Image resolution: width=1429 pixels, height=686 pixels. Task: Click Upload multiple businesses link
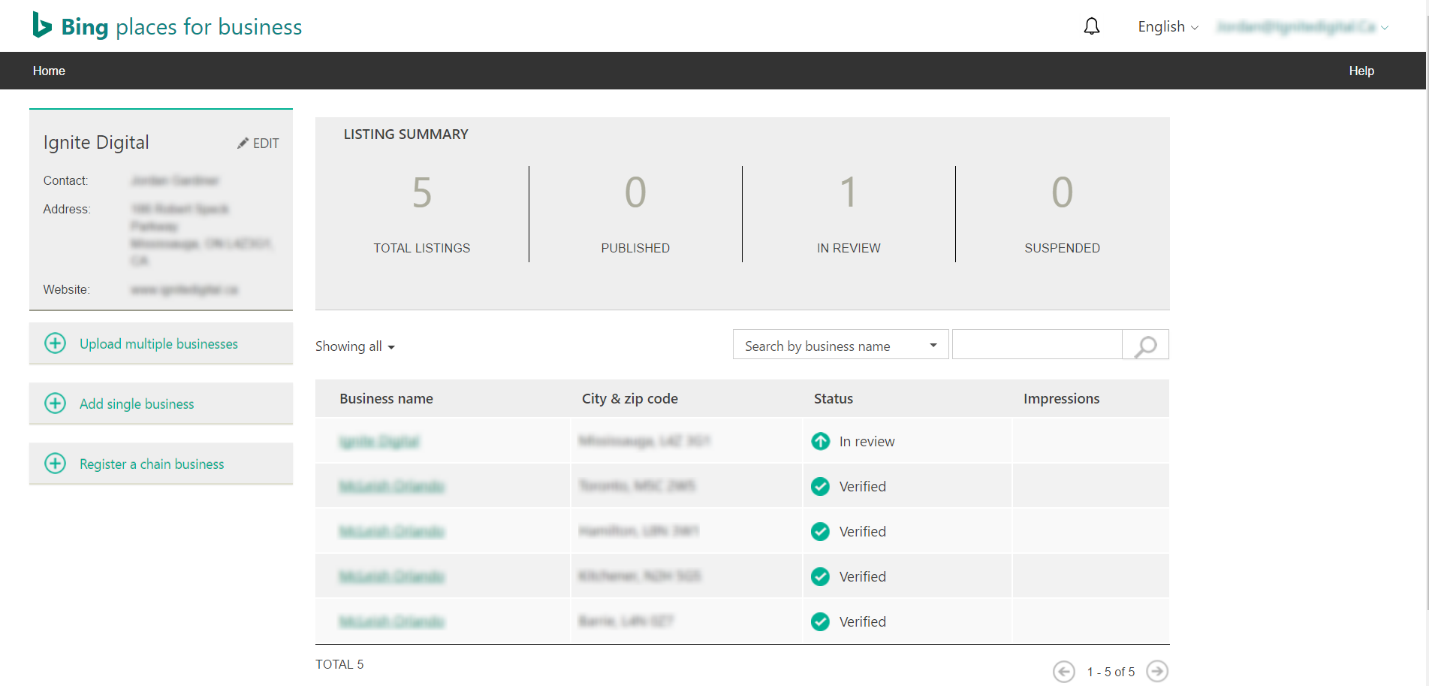[159, 344]
